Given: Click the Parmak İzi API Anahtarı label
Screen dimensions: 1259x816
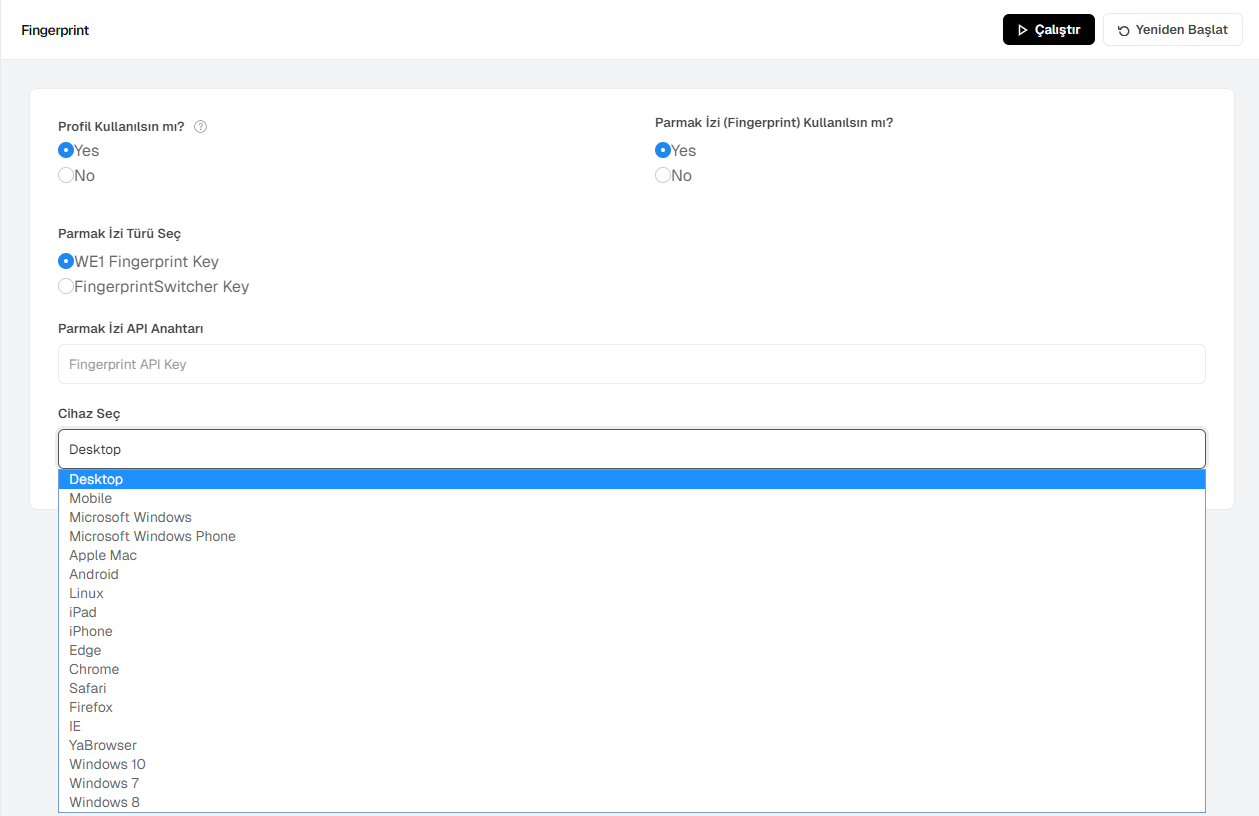Looking at the screenshot, I should click(x=131, y=328).
